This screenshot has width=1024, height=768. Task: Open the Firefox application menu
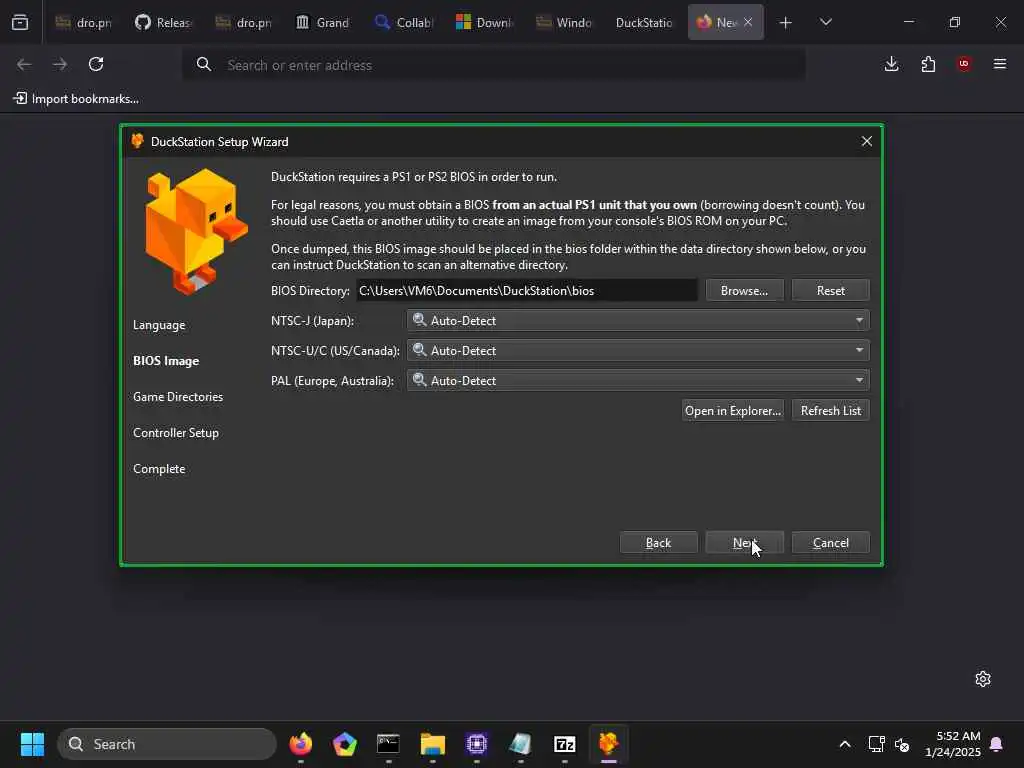(x=1000, y=64)
